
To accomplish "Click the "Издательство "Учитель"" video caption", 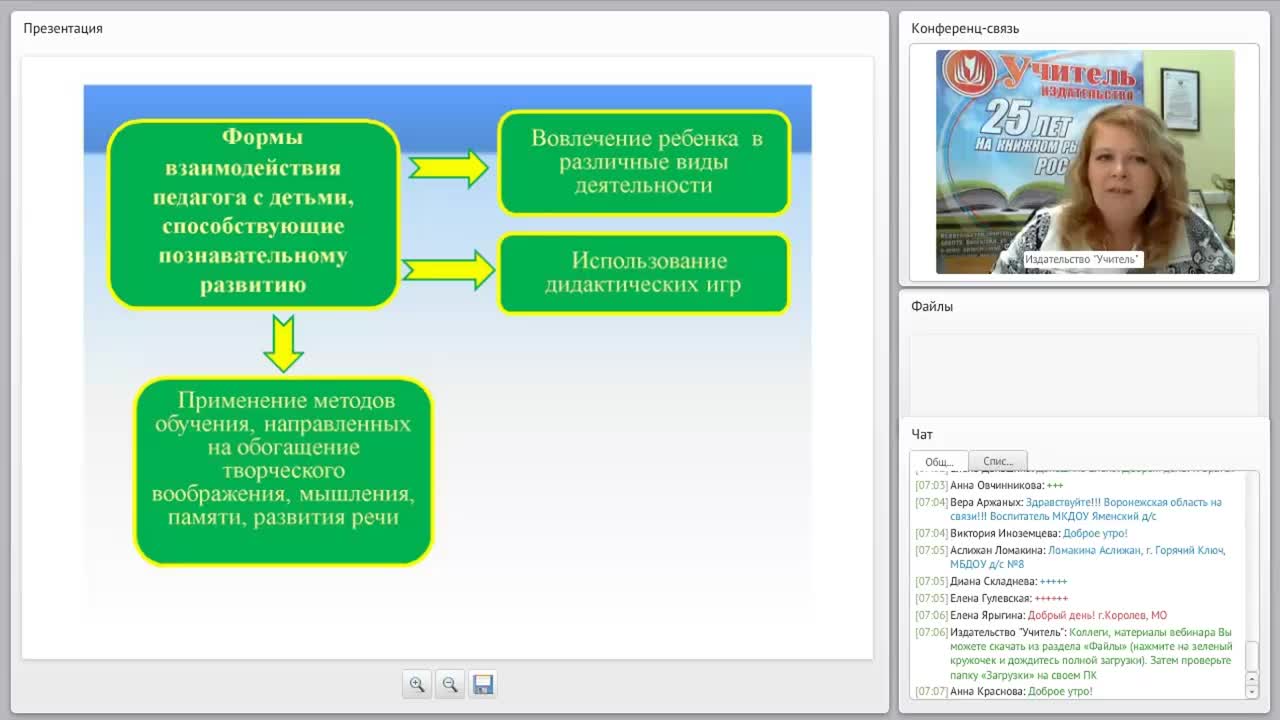I will pos(1082,260).
